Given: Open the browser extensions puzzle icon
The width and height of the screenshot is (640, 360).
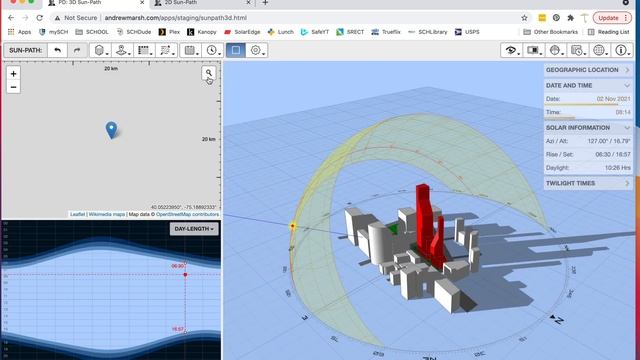Looking at the screenshot, I should click(x=571, y=18).
